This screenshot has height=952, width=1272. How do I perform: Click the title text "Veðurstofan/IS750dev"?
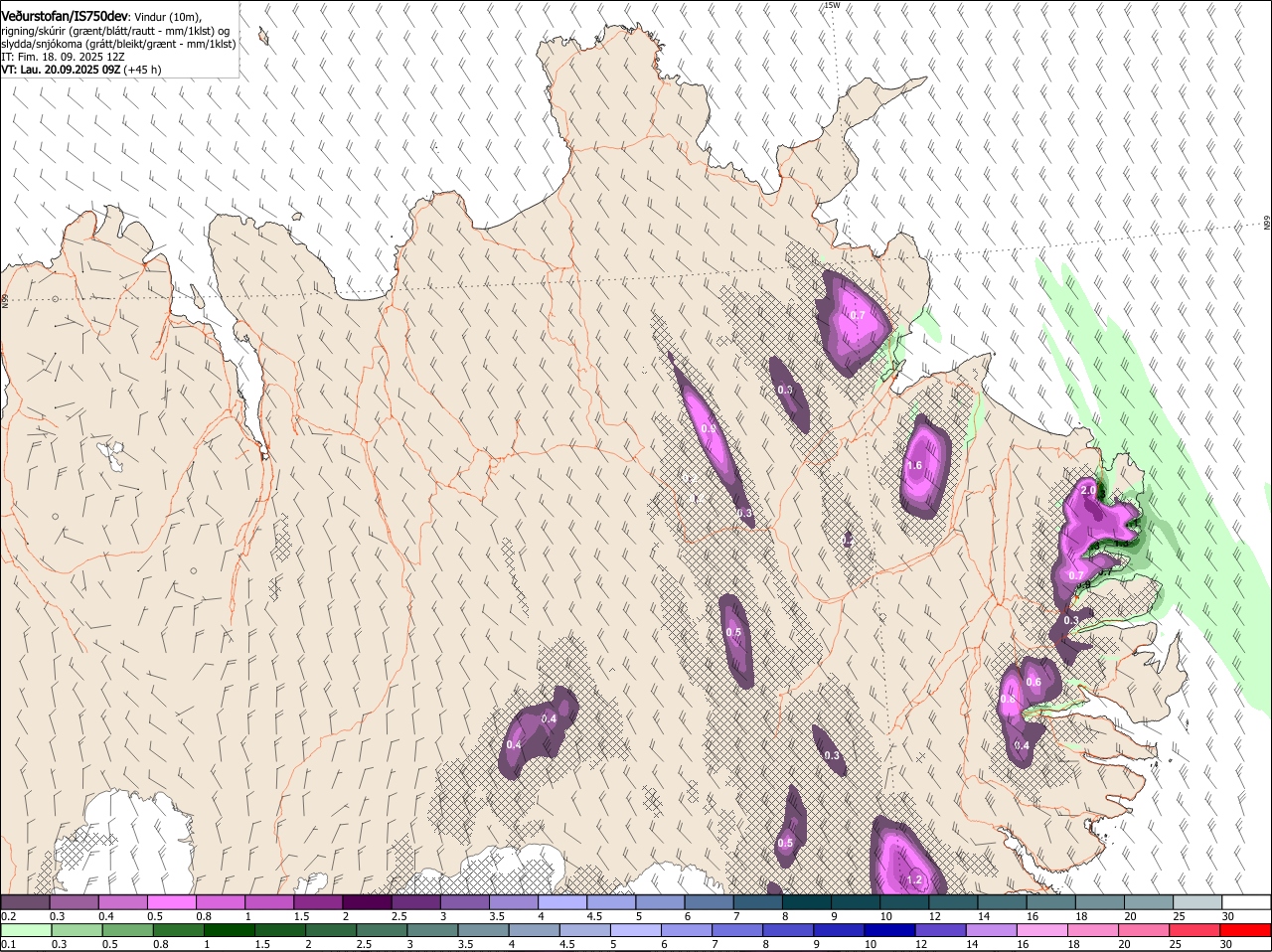click(65, 17)
